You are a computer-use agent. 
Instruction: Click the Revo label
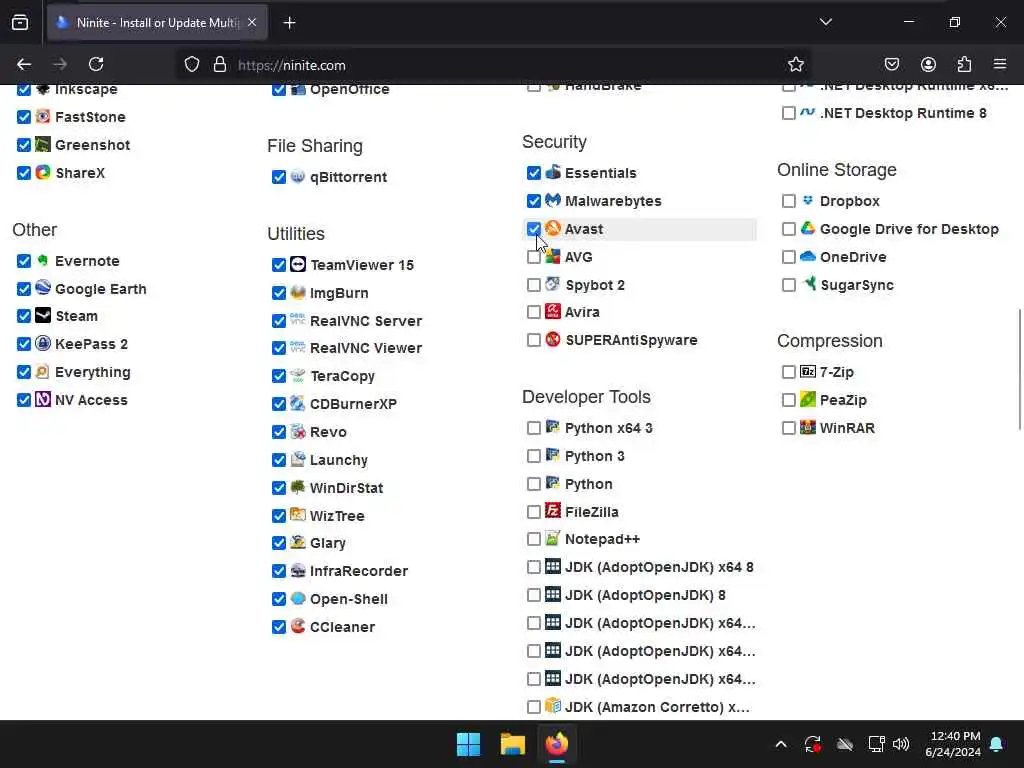[x=328, y=432]
